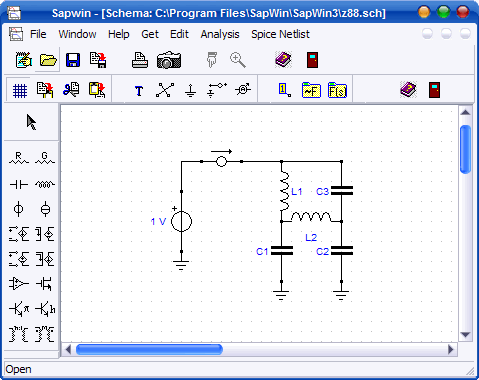
Task: Click the application icon in menu bar
Action: pyautogui.click(x=16, y=34)
